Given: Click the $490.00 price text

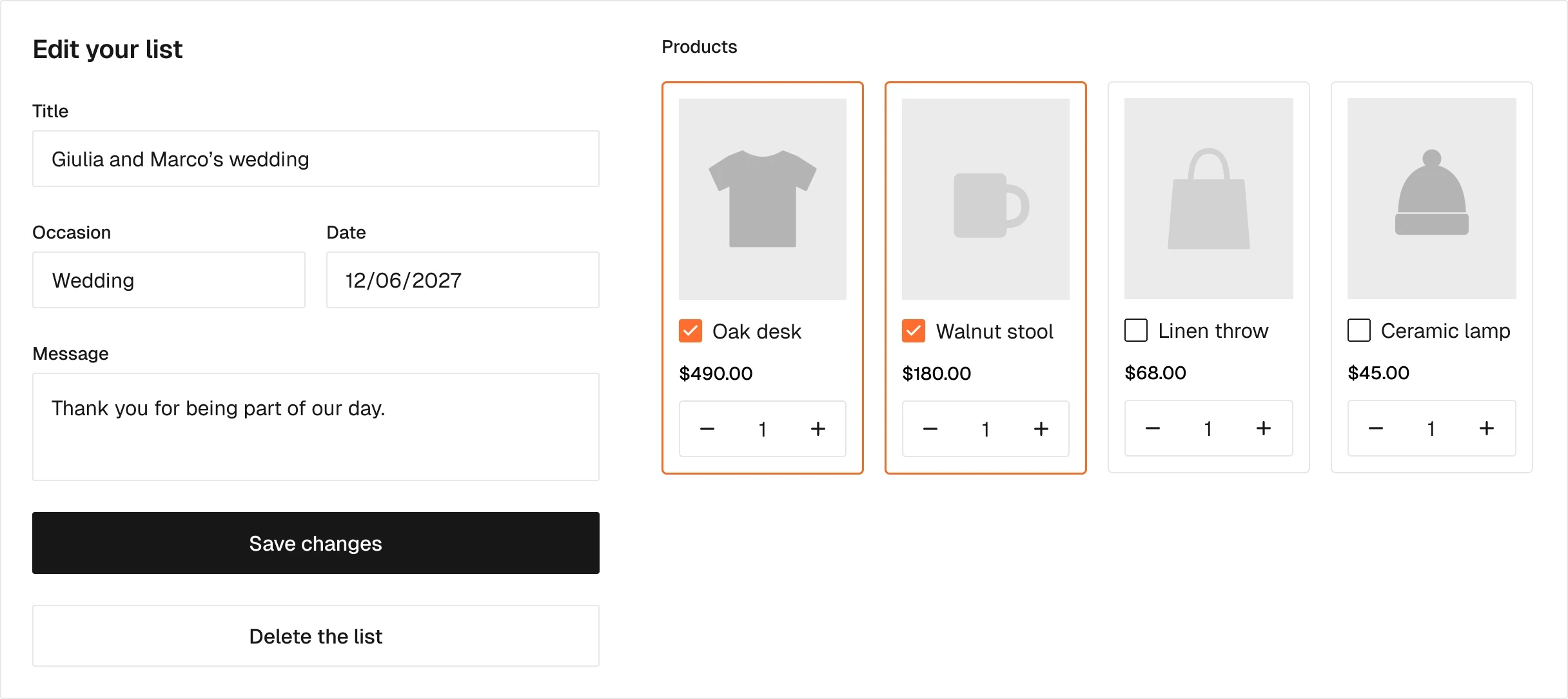Looking at the screenshot, I should pos(716,373).
